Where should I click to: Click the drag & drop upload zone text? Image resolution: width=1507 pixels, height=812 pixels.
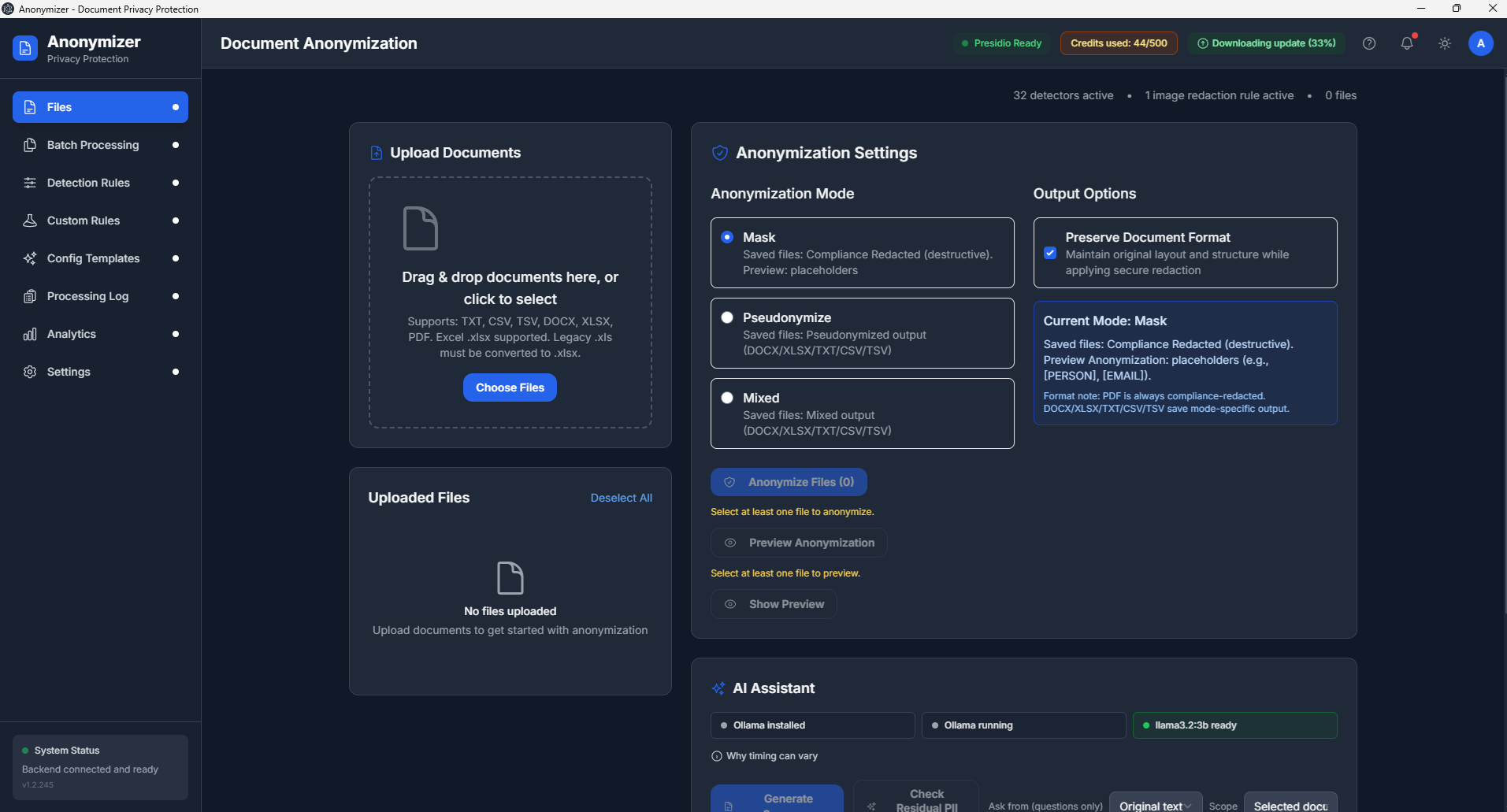coord(510,288)
